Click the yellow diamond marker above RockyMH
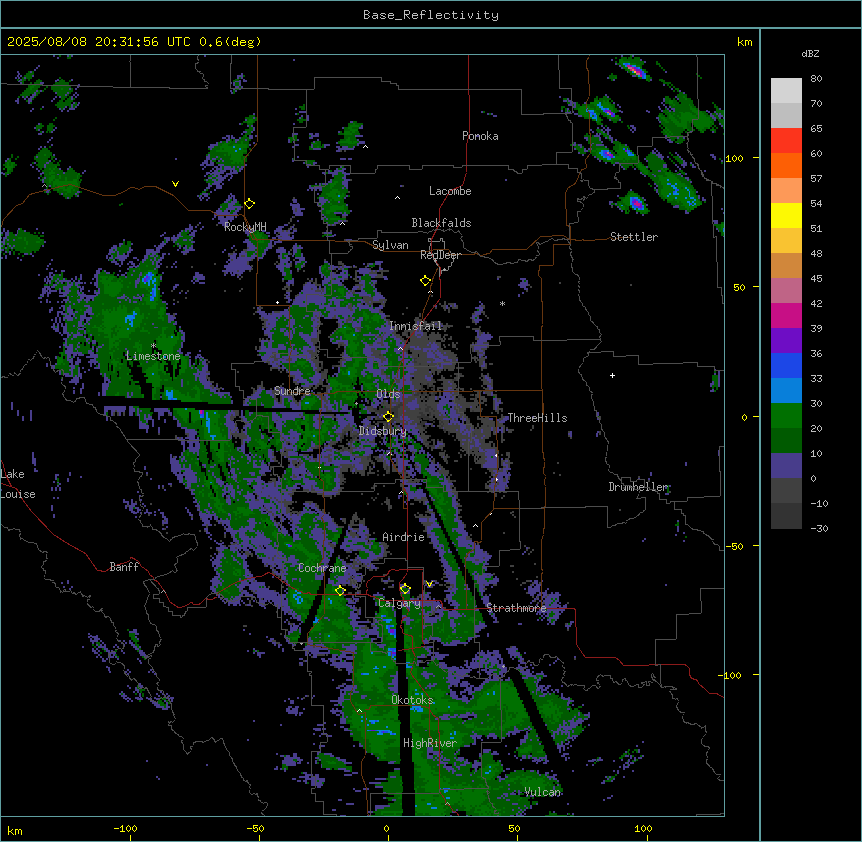The height and width of the screenshot is (842, 862). point(250,204)
